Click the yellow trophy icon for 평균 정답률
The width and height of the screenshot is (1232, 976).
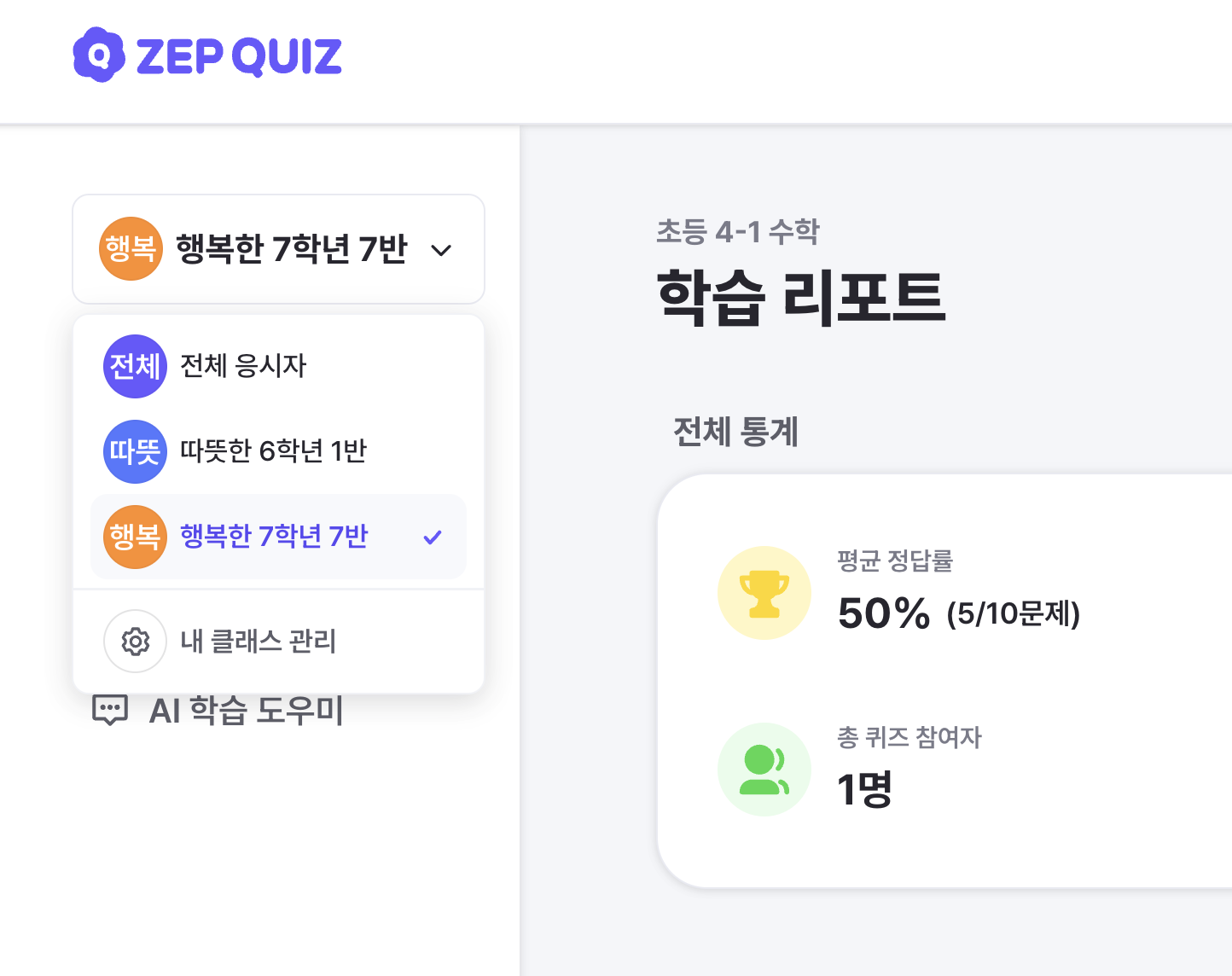click(764, 593)
